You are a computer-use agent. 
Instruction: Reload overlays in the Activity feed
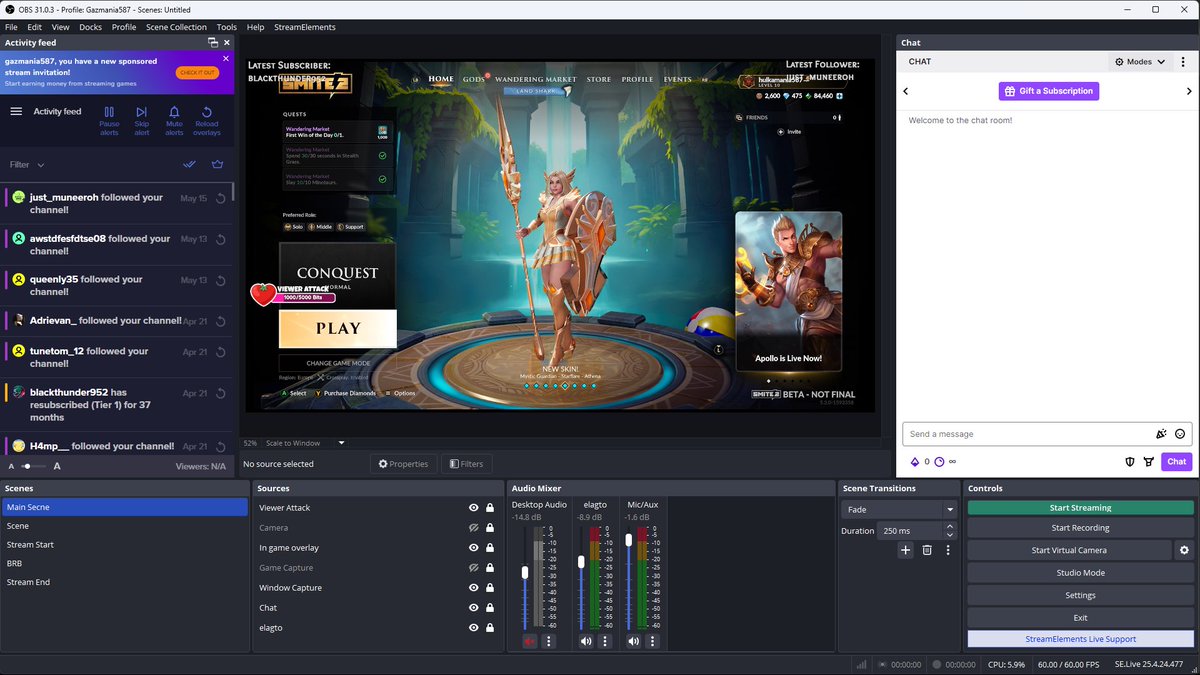(207, 121)
